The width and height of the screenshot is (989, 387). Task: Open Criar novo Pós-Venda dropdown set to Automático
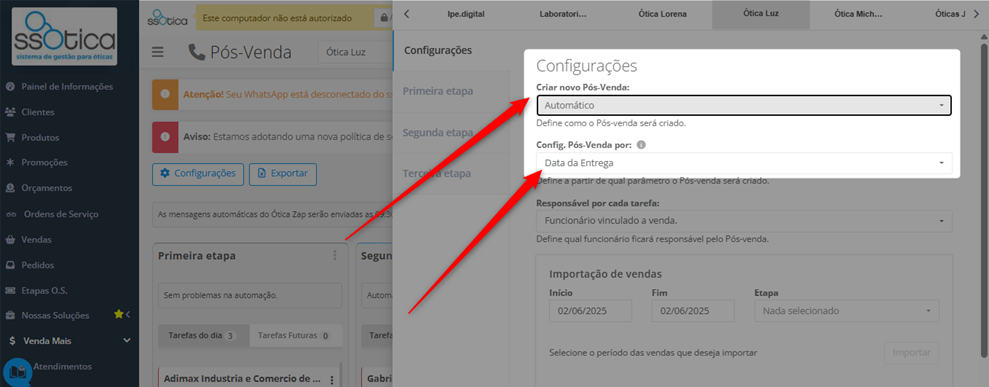(744, 105)
